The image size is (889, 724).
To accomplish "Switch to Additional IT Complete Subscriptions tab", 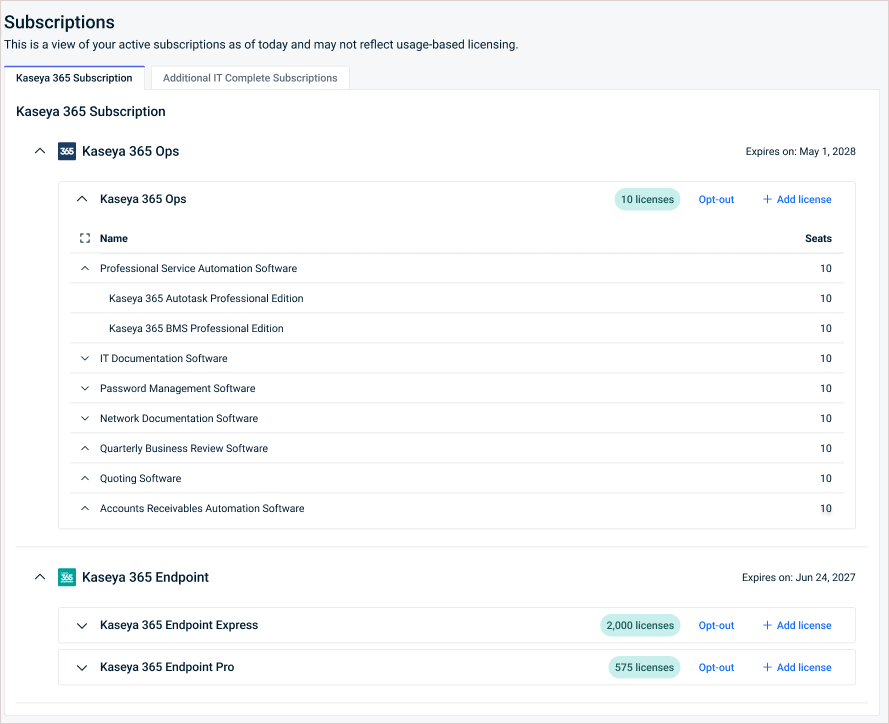I will [x=250, y=78].
